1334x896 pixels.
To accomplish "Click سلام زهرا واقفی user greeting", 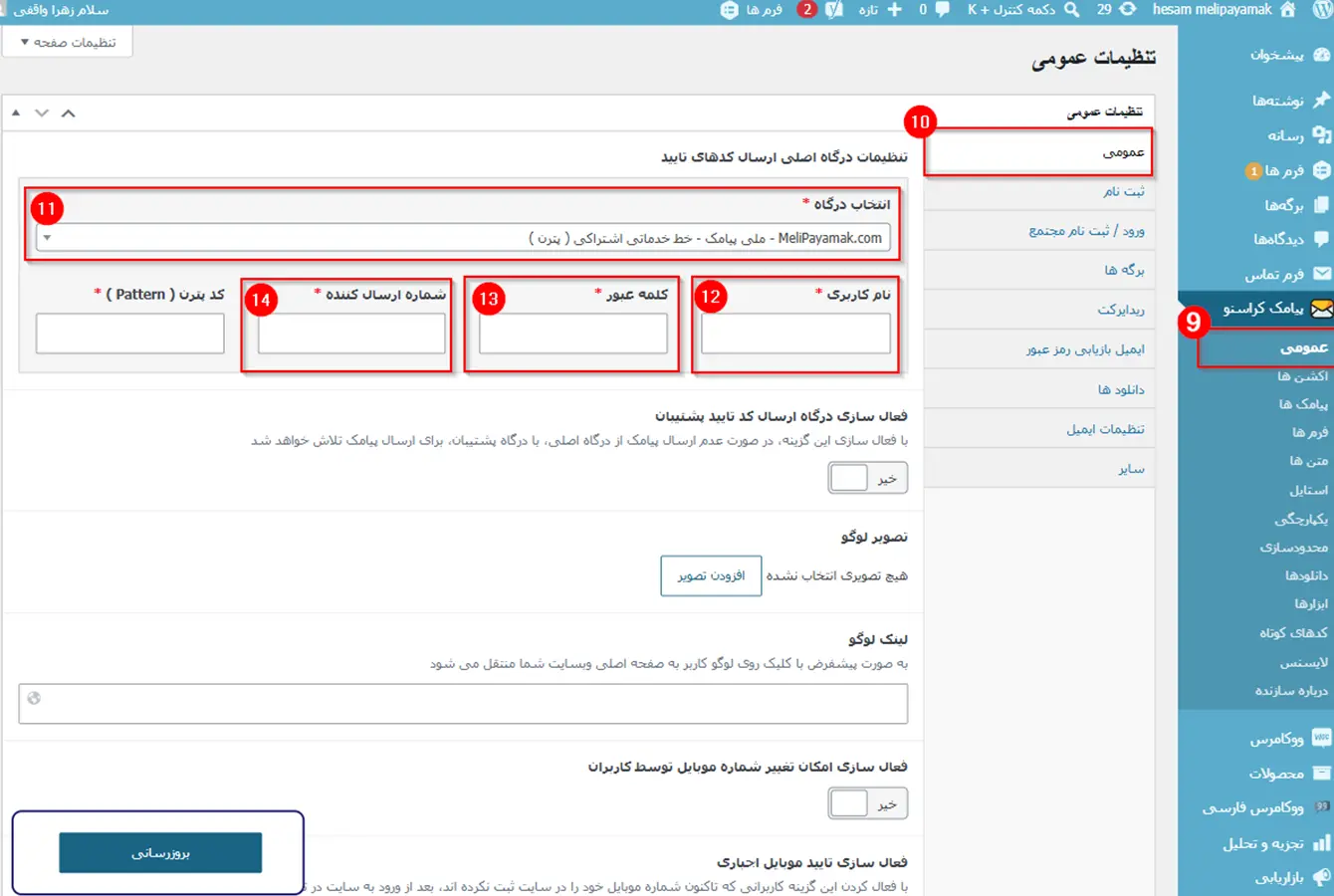I will [61, 10].
